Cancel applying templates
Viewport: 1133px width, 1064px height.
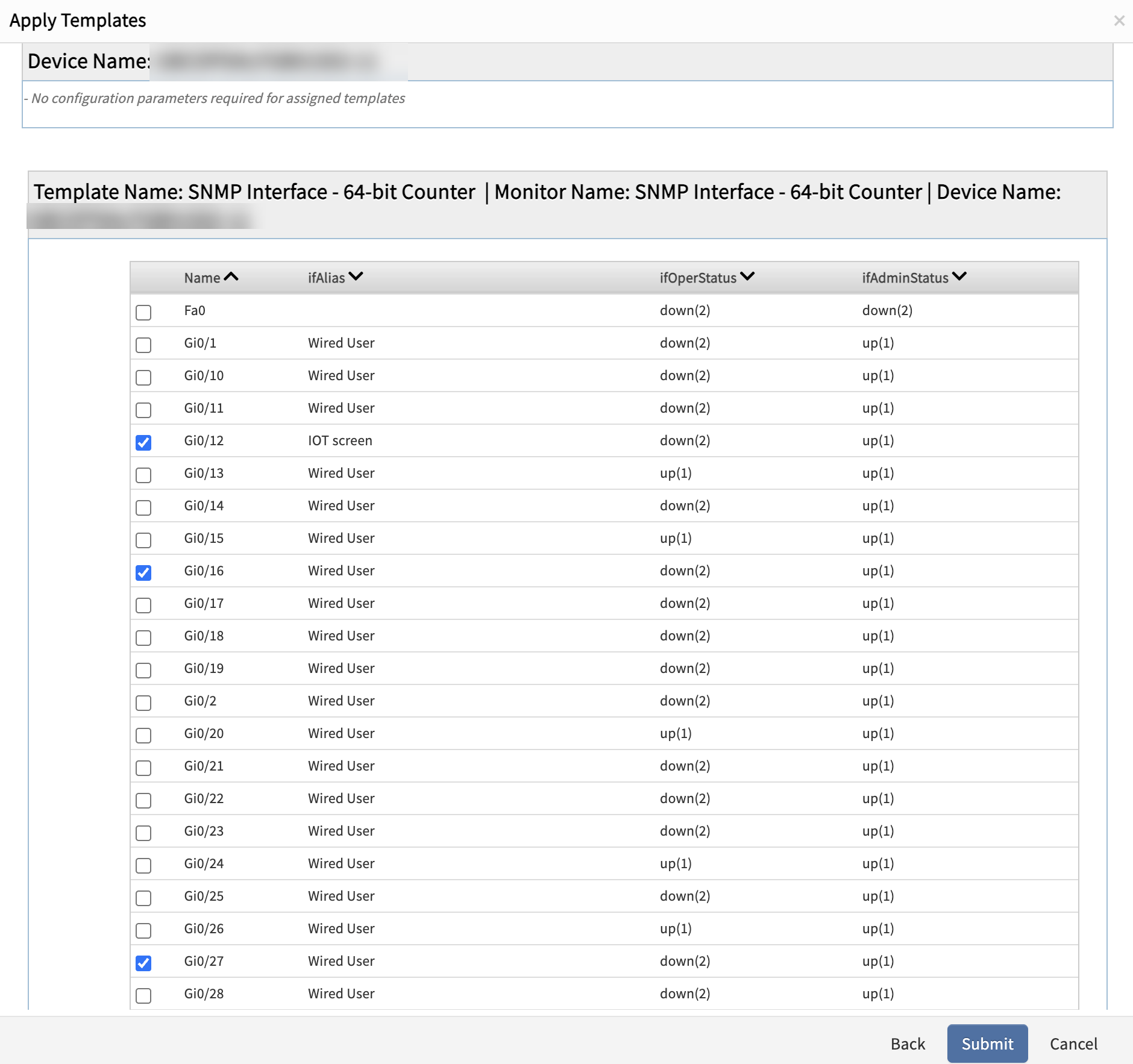(x=1073, y=1044)
